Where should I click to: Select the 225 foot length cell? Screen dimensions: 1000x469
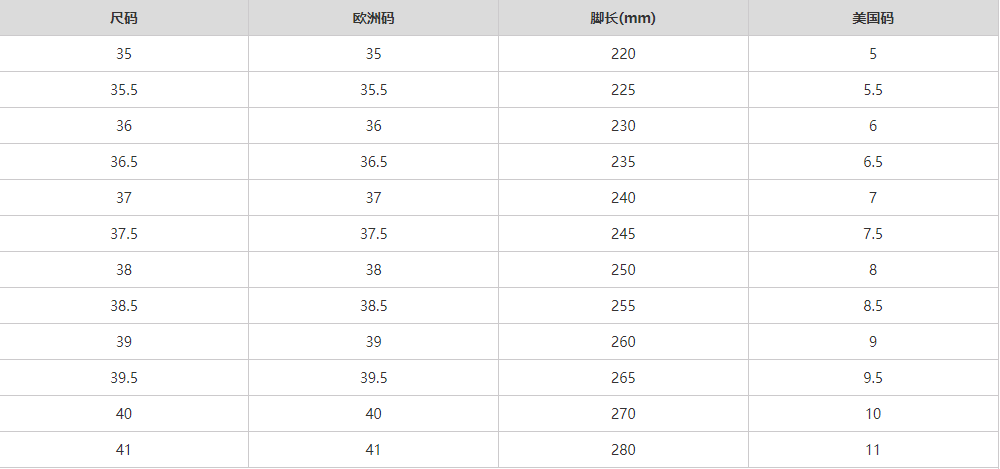click(x=623, y=90)
